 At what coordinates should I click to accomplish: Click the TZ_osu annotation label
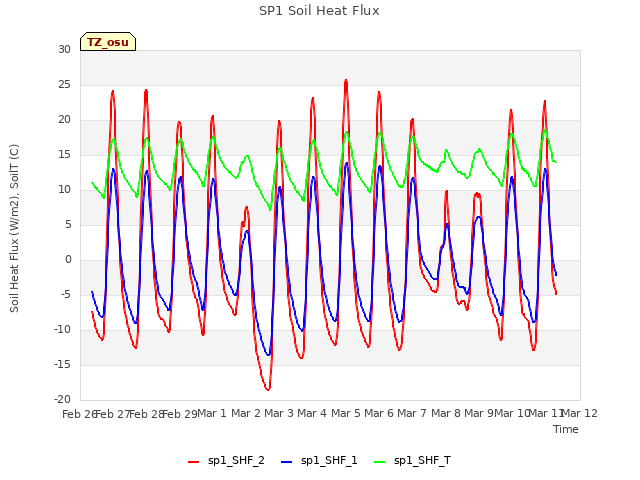pyautogui.click(x=108, y=42)
